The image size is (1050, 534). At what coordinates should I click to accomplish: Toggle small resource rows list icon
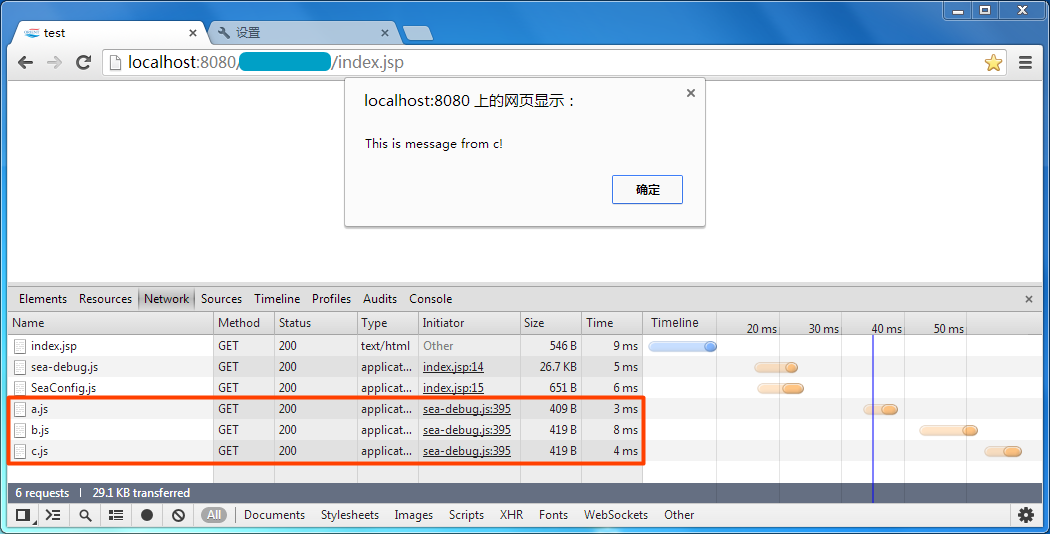116,515
